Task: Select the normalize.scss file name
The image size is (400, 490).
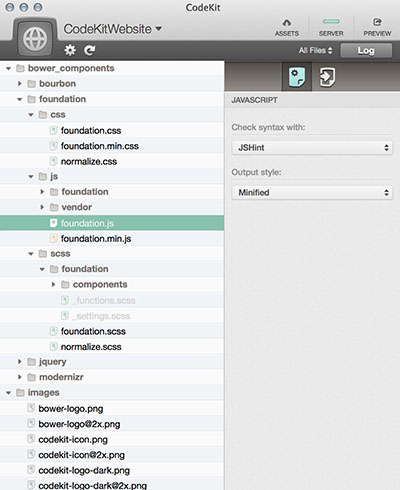Action: pyautogui.click(x=91, y=347)
